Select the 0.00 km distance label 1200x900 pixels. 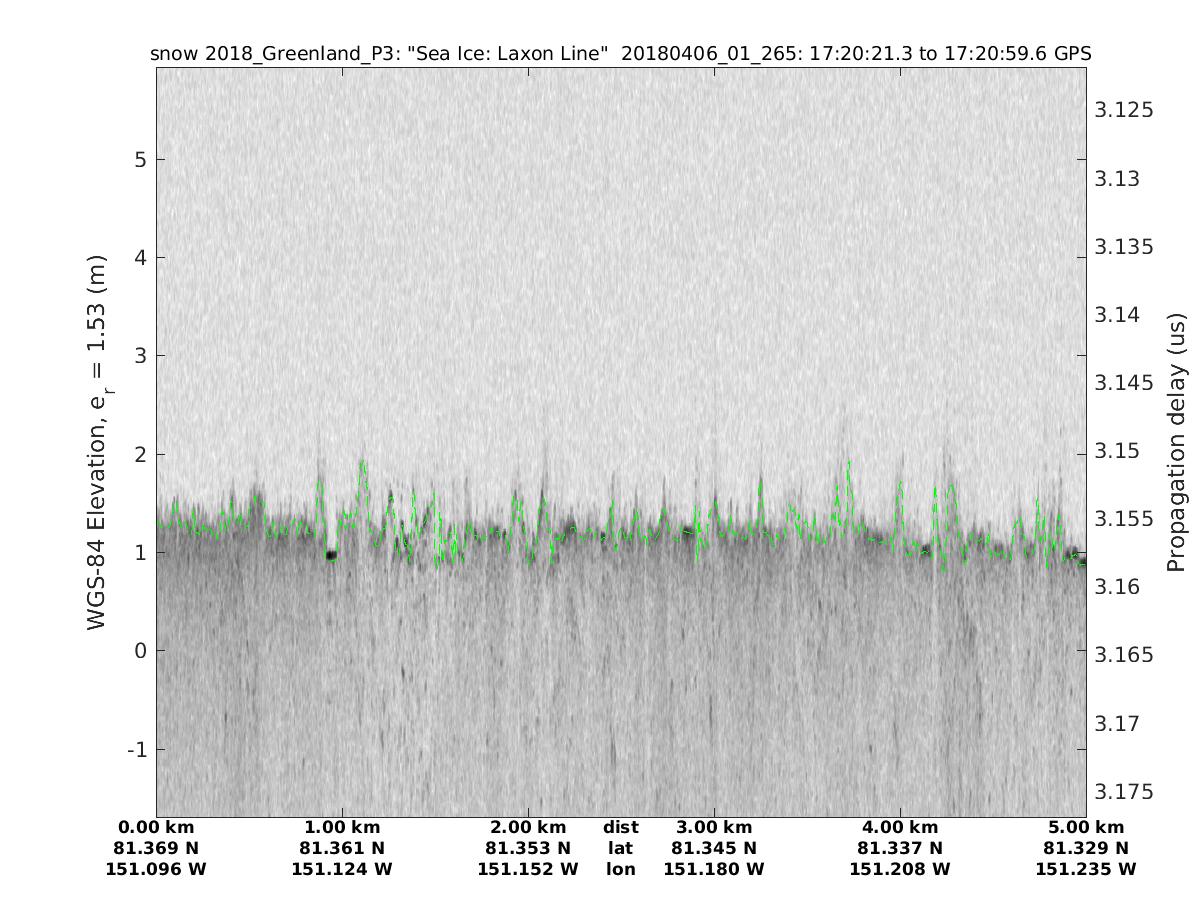[x=156, y=828]
